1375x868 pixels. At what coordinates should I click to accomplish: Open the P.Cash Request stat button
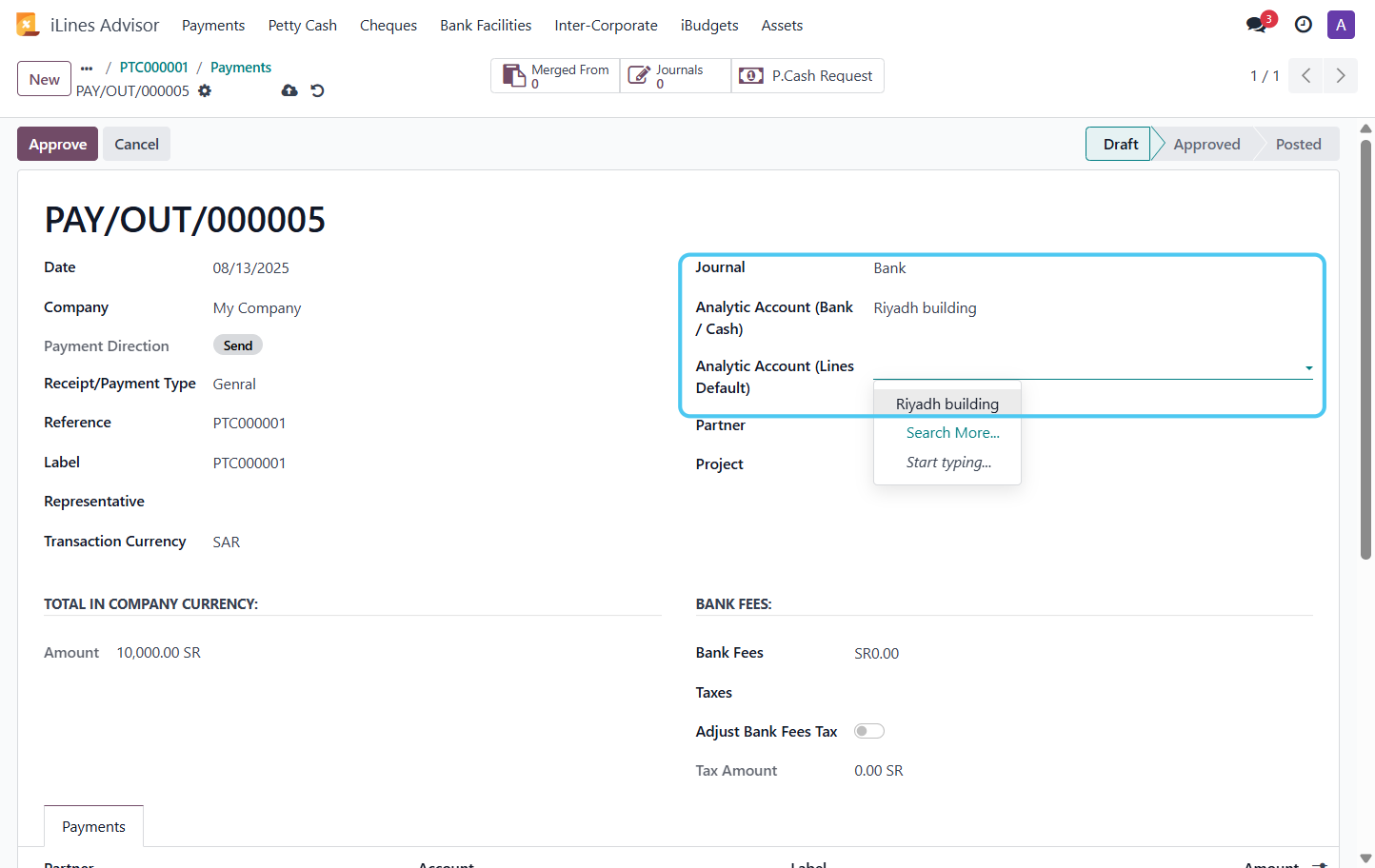pyautogui.click(x=807, y=76)
